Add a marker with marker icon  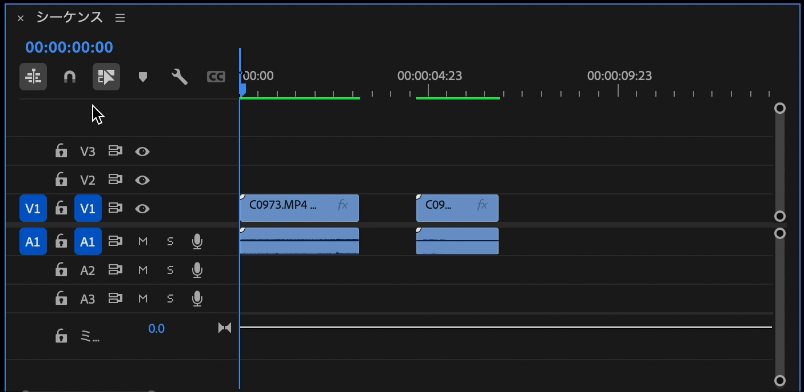coord(143,77)
